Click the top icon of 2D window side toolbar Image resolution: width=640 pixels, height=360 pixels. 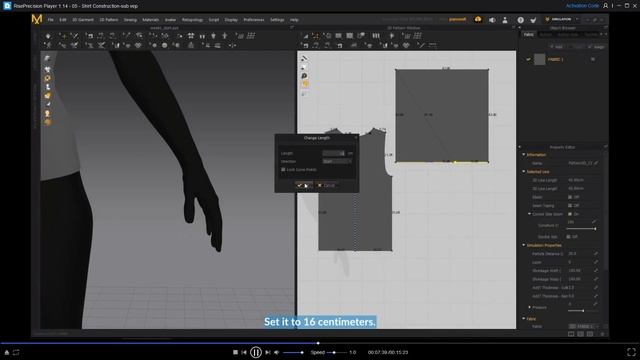[304, 58]
